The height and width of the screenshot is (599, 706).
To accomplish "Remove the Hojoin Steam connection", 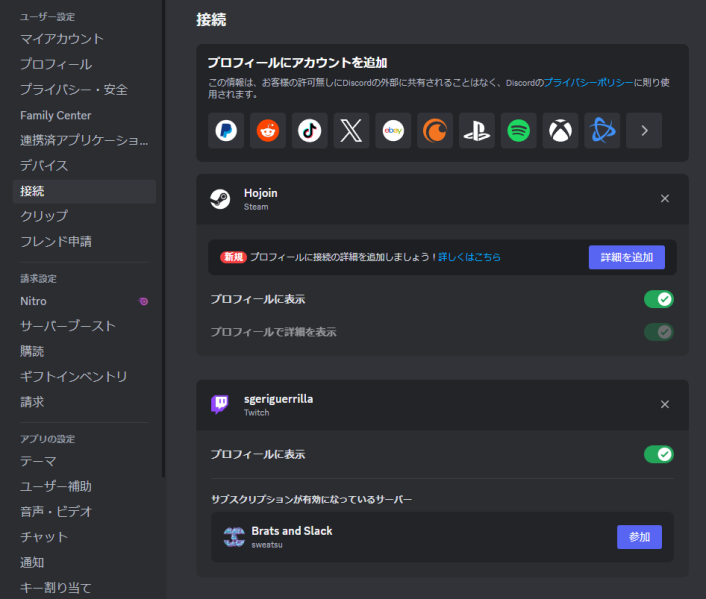I will coord(665,199).
